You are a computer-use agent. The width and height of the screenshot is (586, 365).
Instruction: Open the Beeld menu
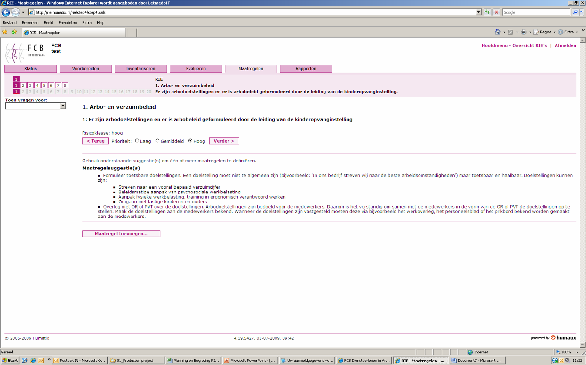point(48,22)
